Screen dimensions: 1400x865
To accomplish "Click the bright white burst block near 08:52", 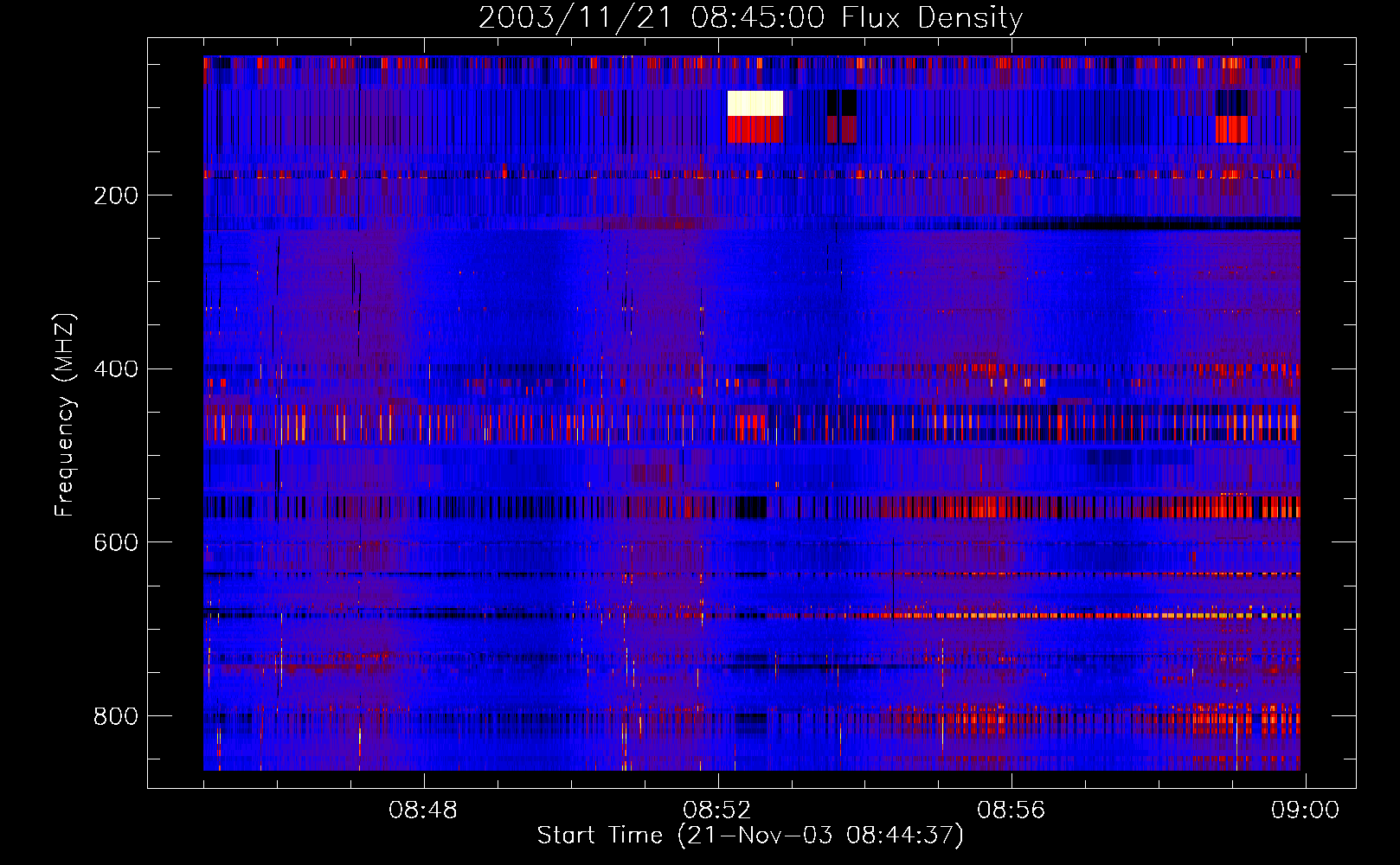I will pyautogui.click(x=755, y=103).
